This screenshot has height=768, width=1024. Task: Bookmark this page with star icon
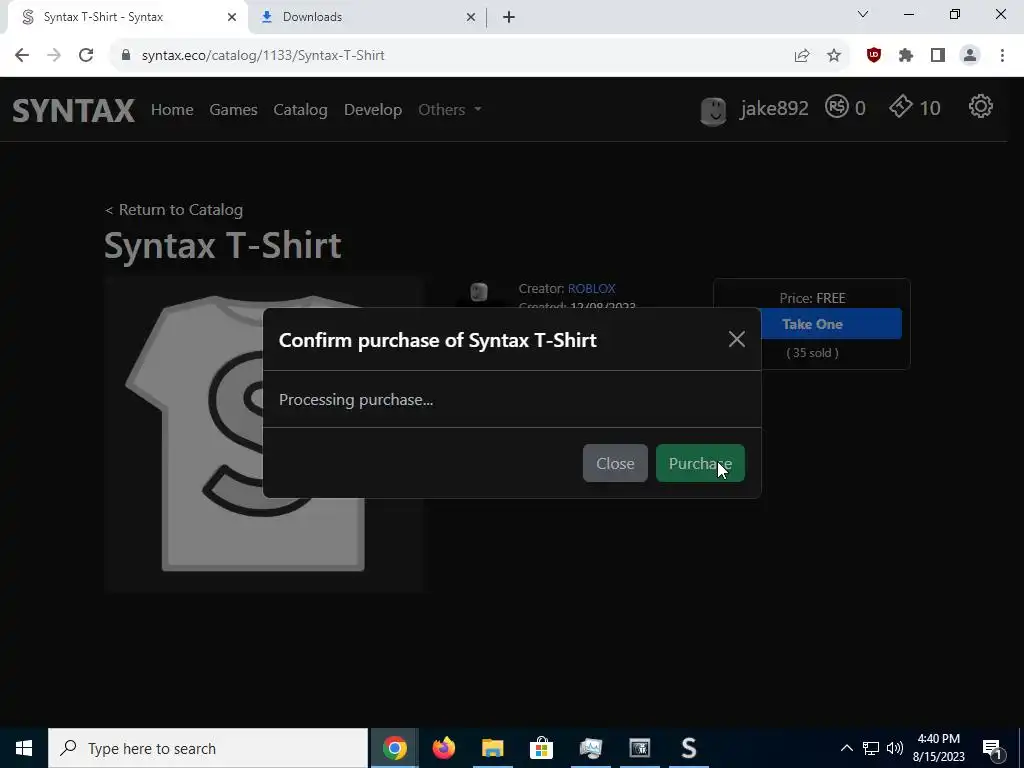click(x=834, y=56)
